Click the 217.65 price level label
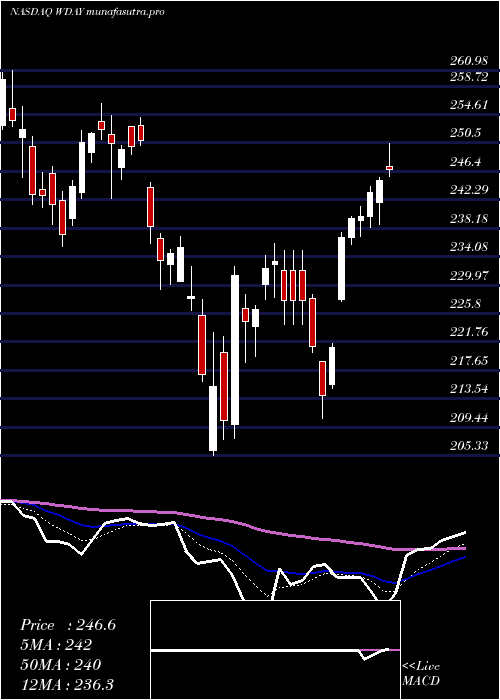 (x=469, y=361)
